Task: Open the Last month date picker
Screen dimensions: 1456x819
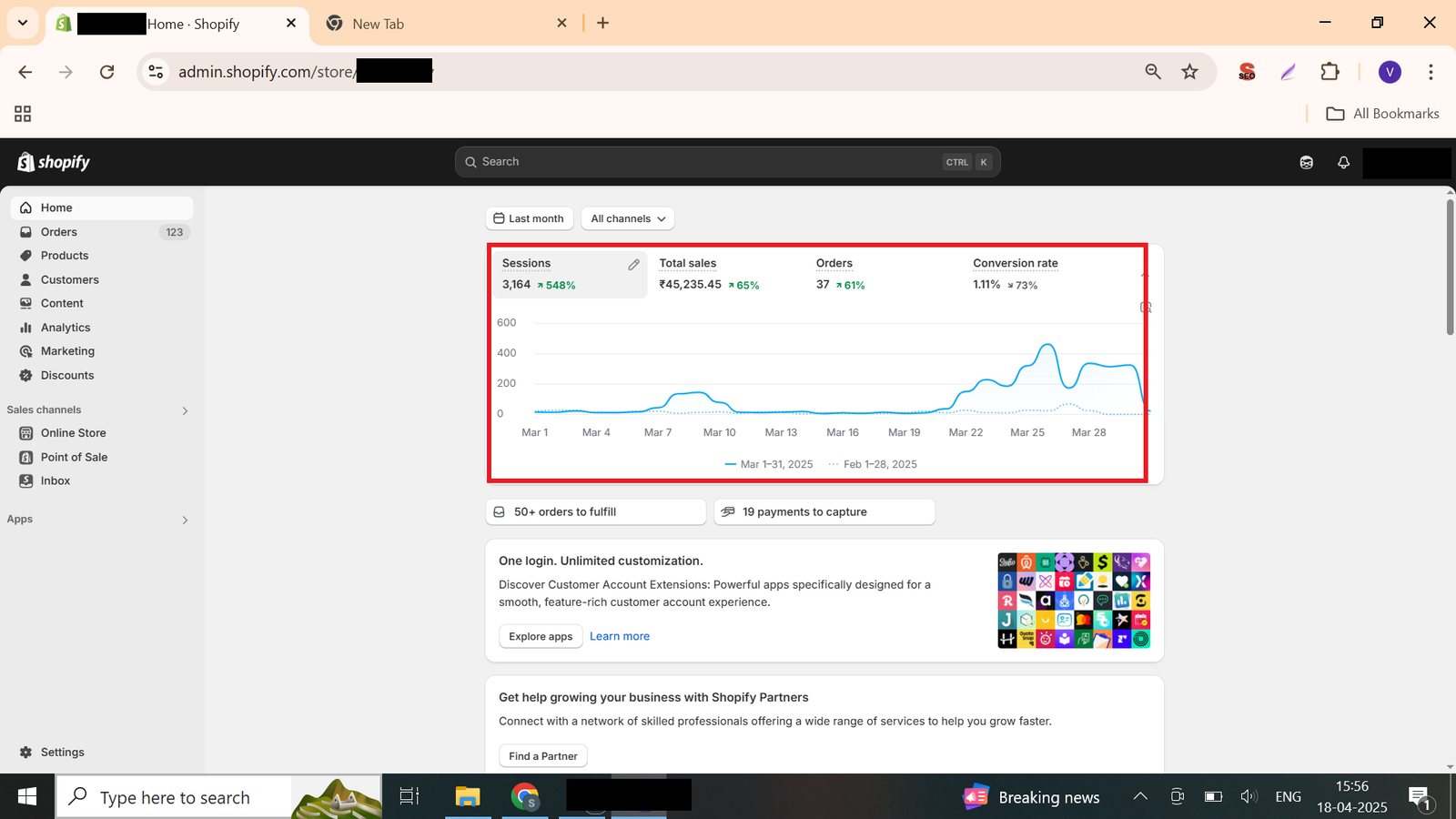Action: click(529, 218)
